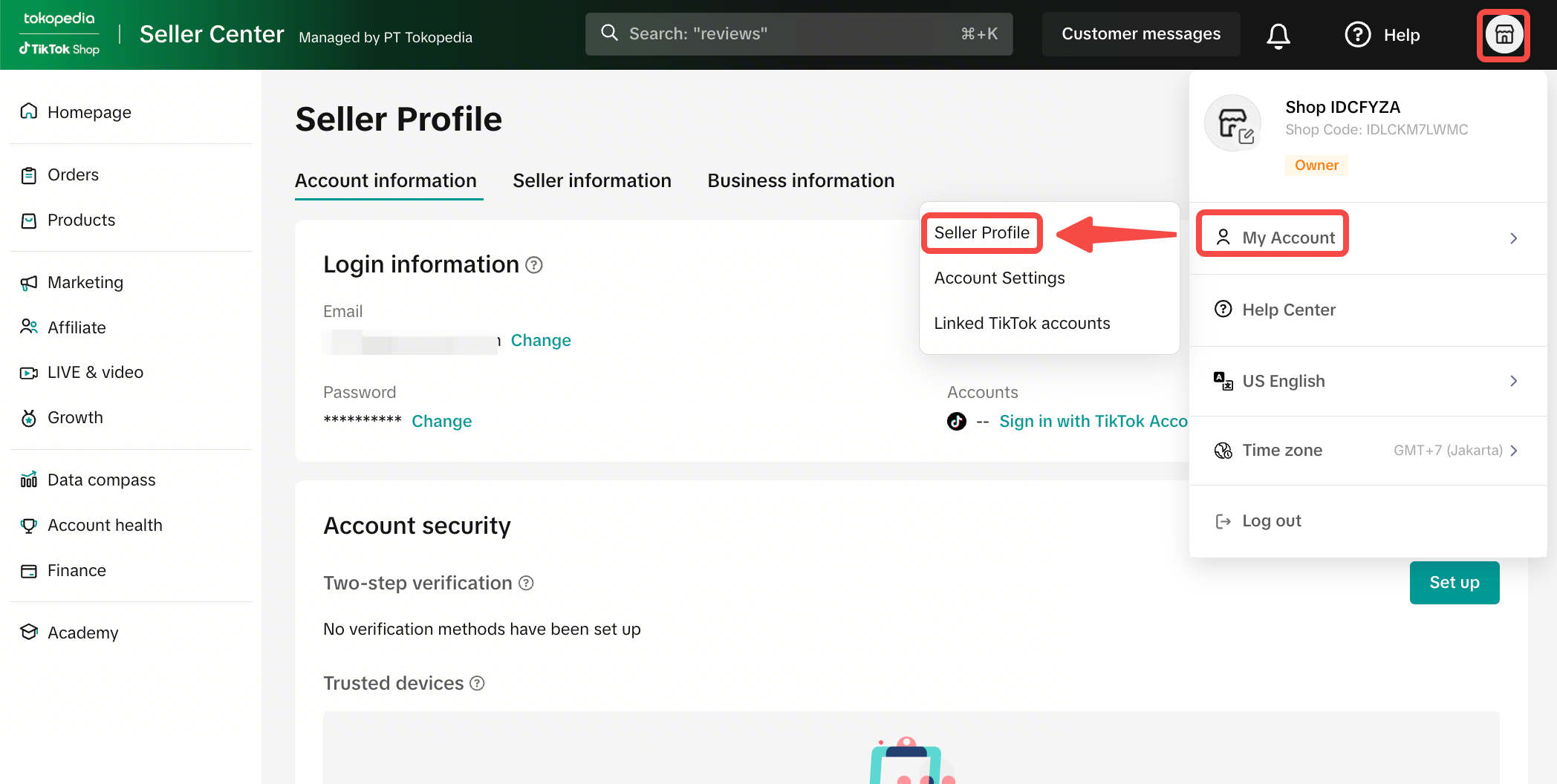Switch to the Business information tab
The image size is (1557, 784).
point(800,181)
